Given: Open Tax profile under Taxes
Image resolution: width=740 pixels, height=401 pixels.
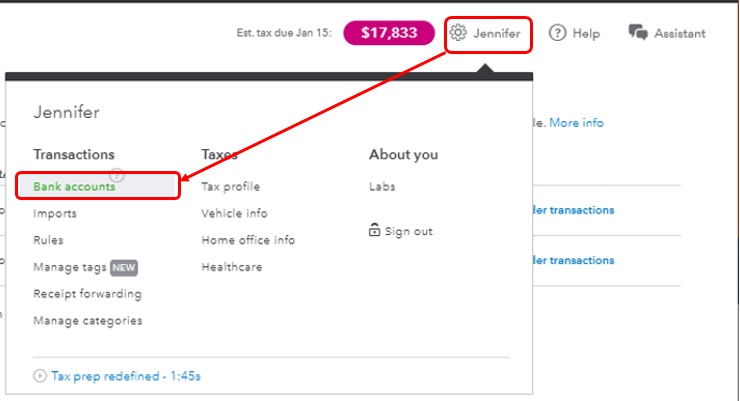Looking at the screenshot, I should [230, 186].
